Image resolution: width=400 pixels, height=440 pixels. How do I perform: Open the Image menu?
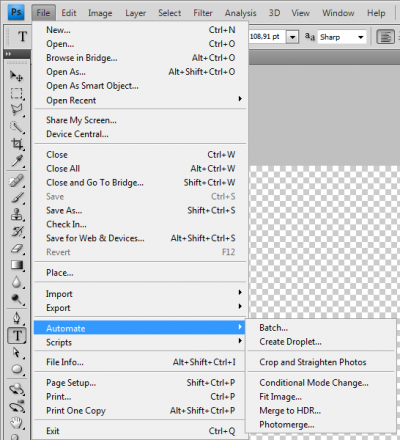tap(100, 13)
